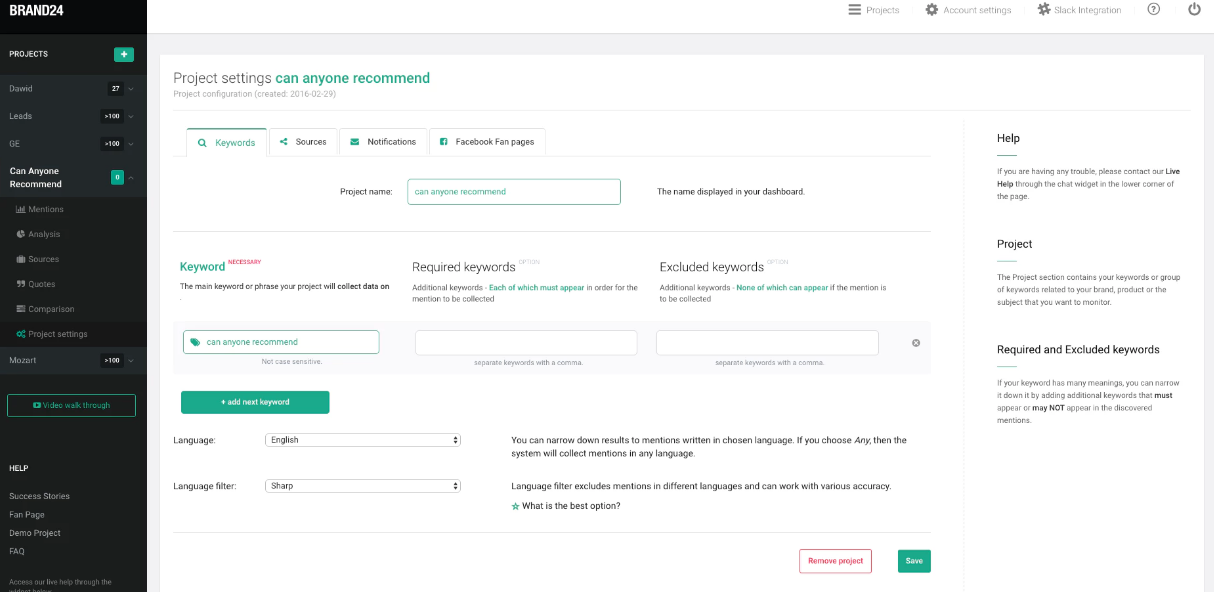The width and height of the screenshot is (1214, 592).
Task: Remove keyword row with the x icon
Action: [916, 343]
